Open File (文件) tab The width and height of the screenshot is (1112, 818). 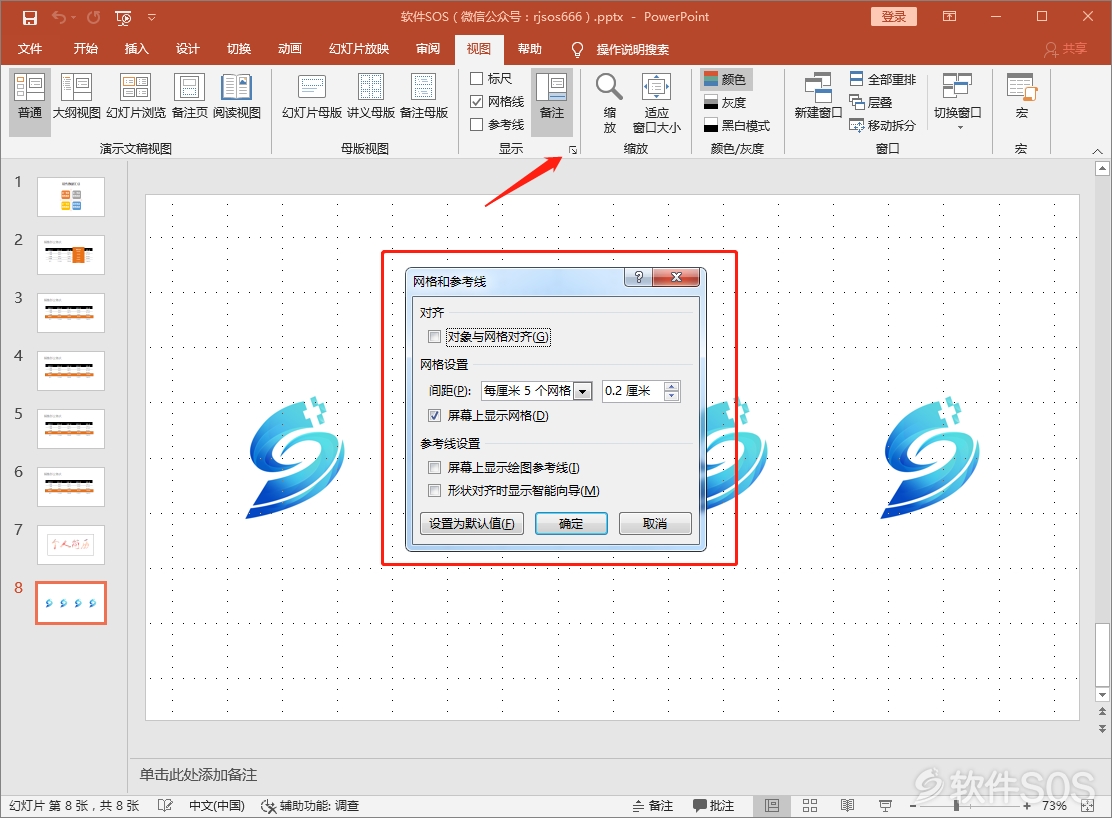tap(30, 48)
